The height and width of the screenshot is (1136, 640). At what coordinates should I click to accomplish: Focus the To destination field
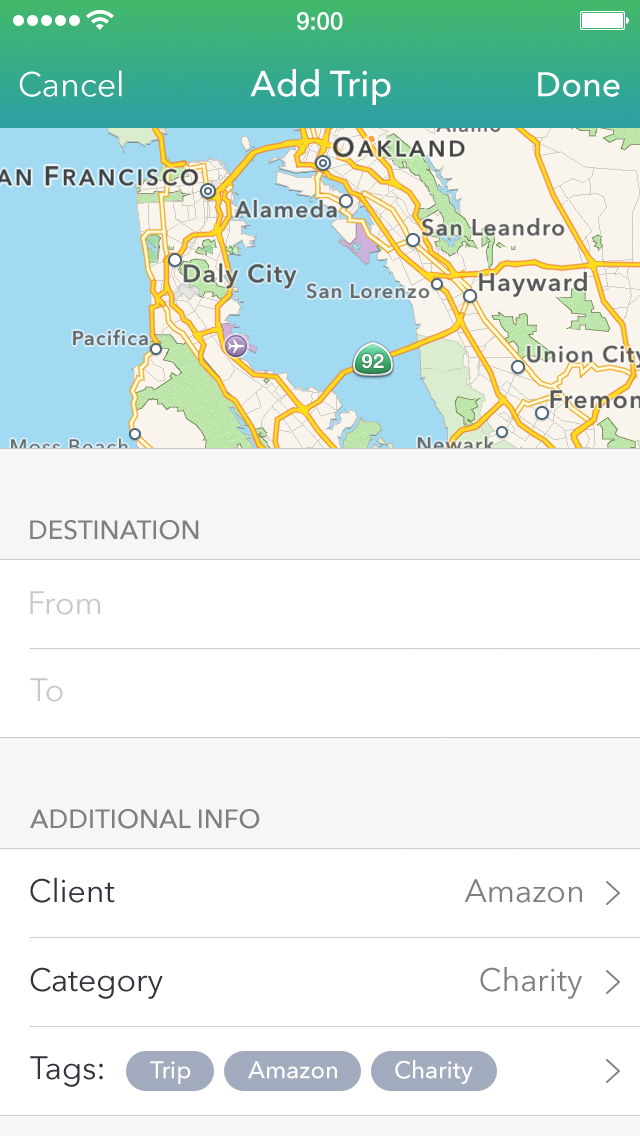(320, 692)
